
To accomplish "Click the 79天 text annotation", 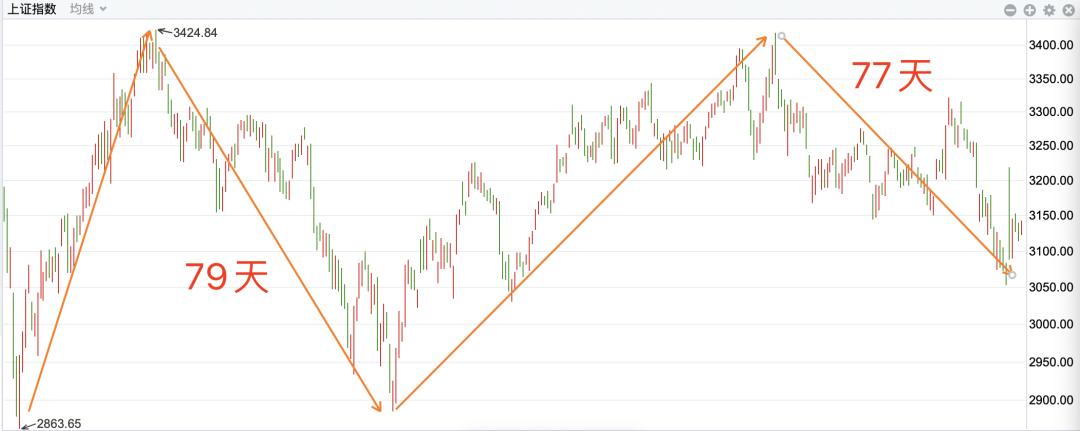I will [x=227, y=276].
